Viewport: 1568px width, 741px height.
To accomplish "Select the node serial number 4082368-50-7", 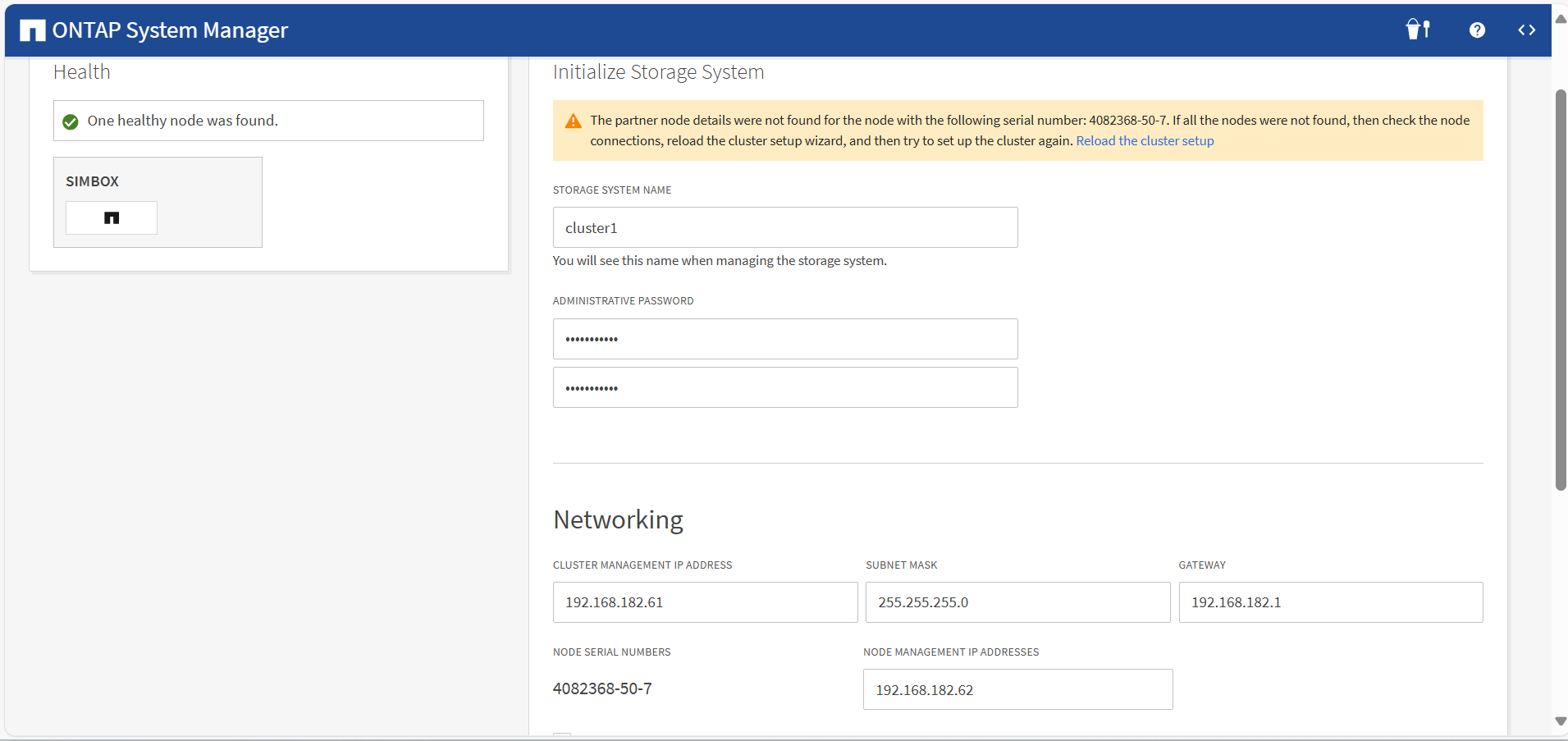I will [x=602, y=689].
